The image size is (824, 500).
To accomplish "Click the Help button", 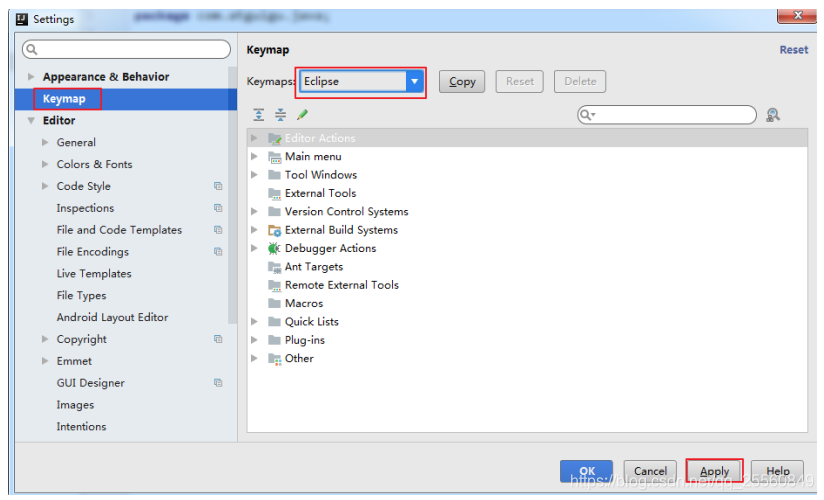I will 778,471.
